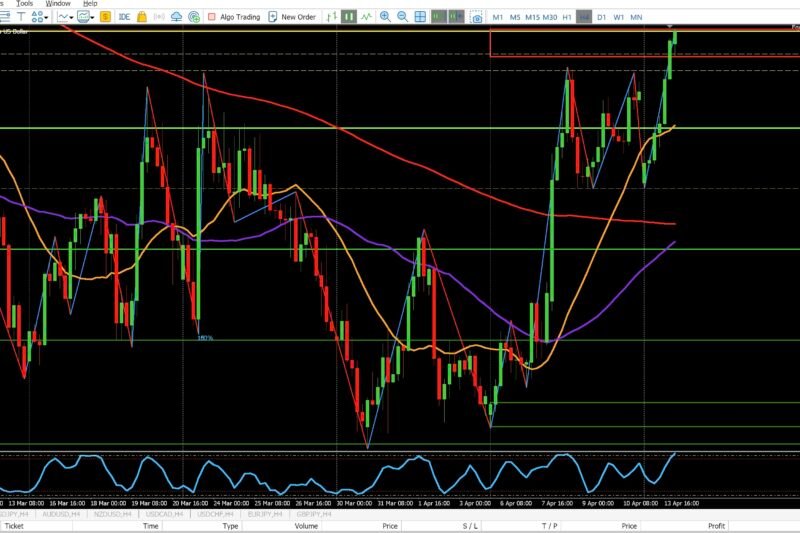800x533 pixels.
Task: Switch to the M5 timeframe
Action: point(515,17)
